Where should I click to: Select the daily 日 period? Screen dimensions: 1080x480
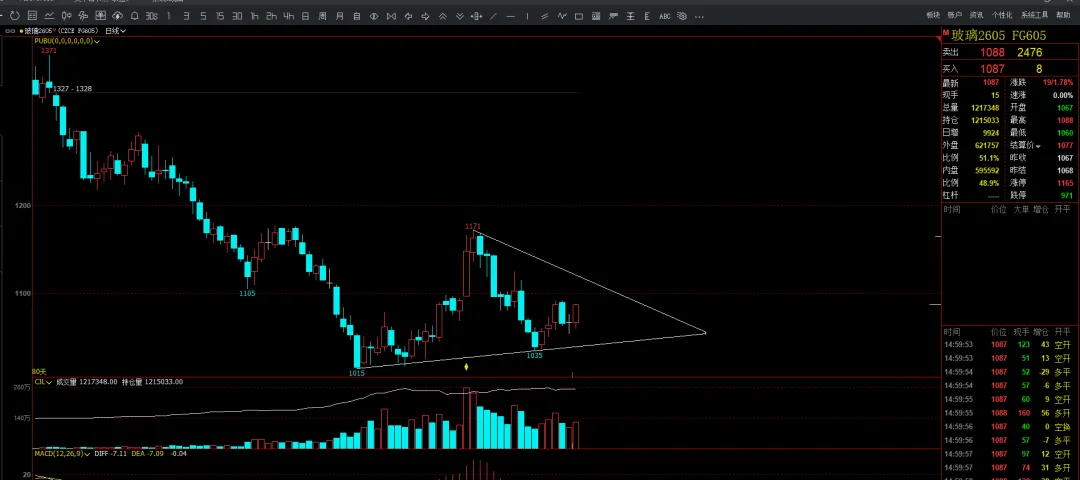tap(305, 15)
